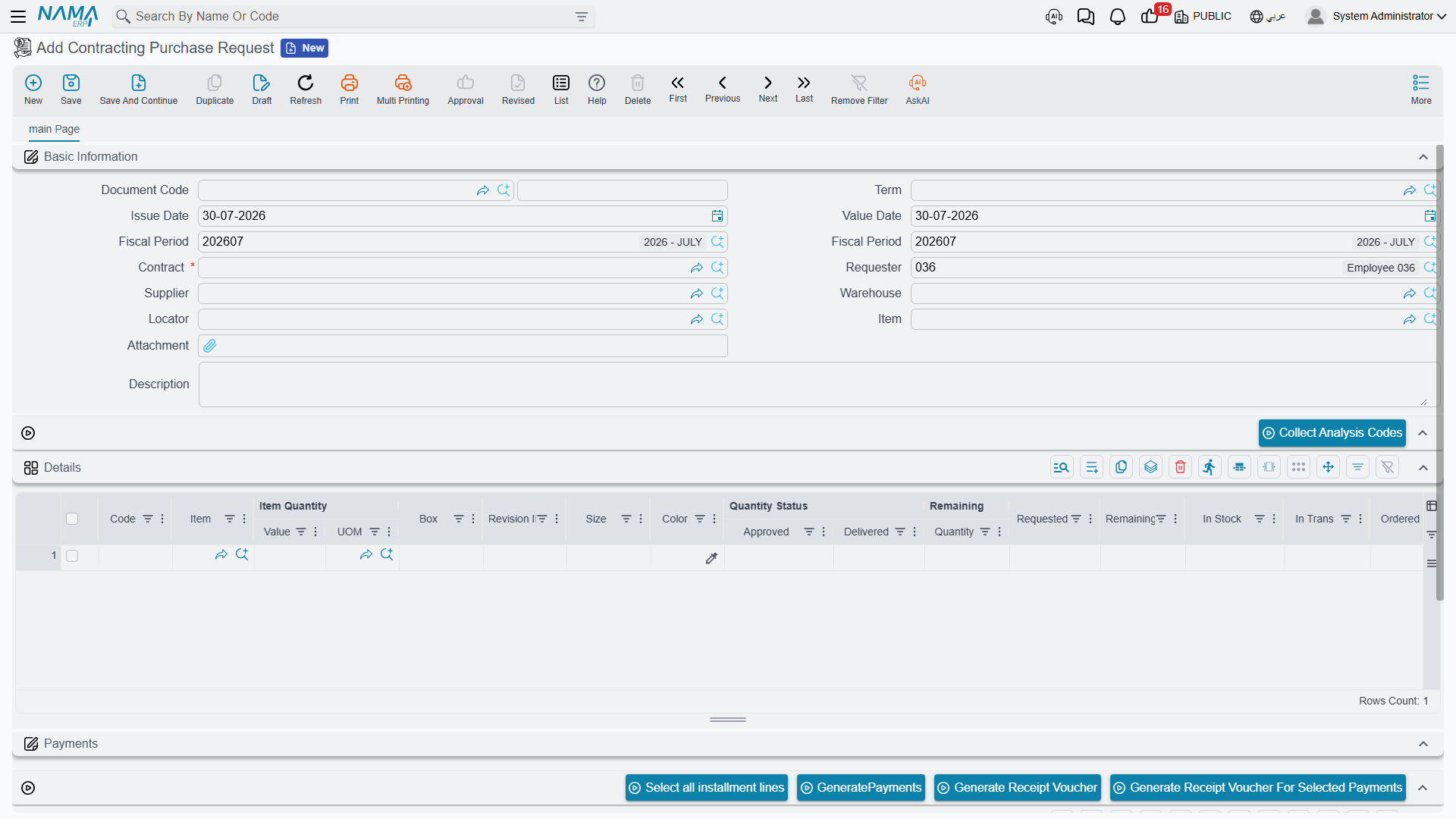Open the PUBLIC company selector

tap(1203, 16)
